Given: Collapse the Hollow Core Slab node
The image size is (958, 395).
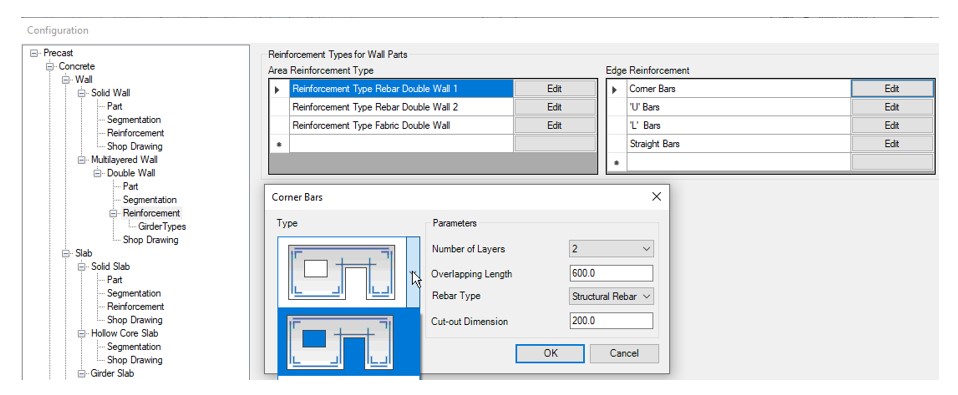Looking at the screenshot, I should pyautogui.click(x=82, y=333).
